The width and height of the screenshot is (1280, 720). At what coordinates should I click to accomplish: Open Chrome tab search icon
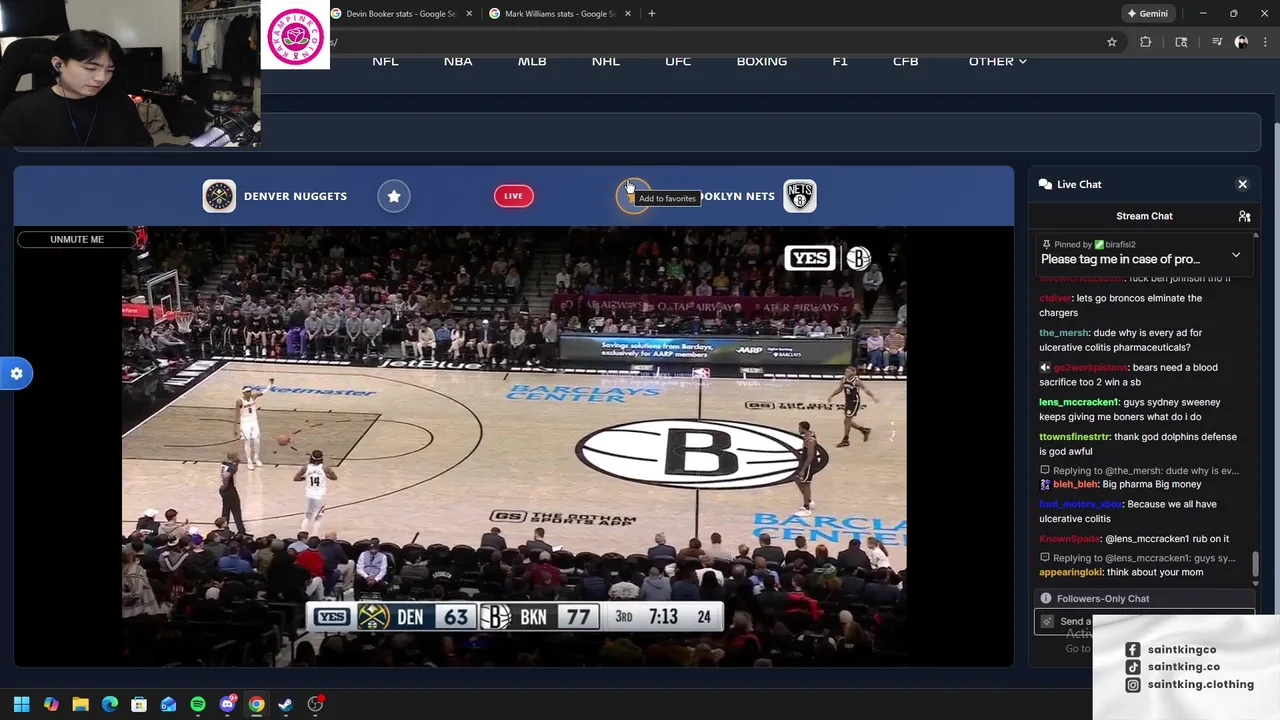coord(1181,42)
